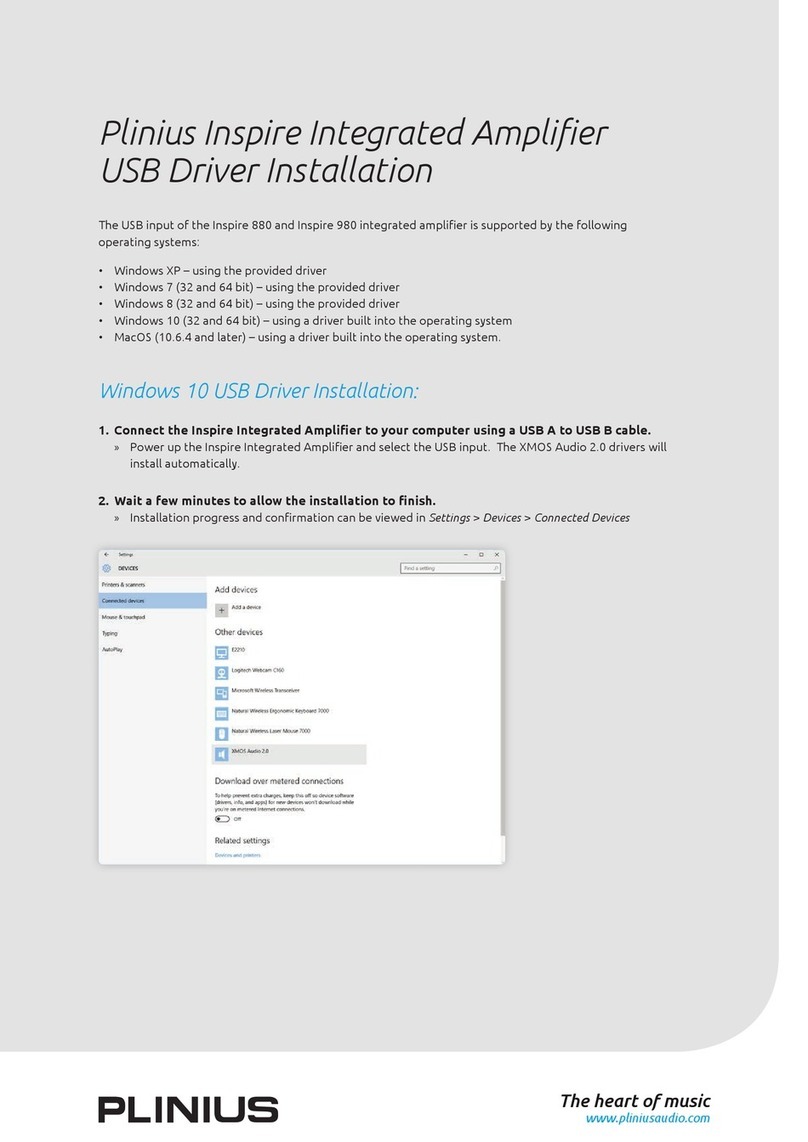Click the Settings window vertical scrollbar
Screen dimensions: 808x1142
click(x=502, y=706)
